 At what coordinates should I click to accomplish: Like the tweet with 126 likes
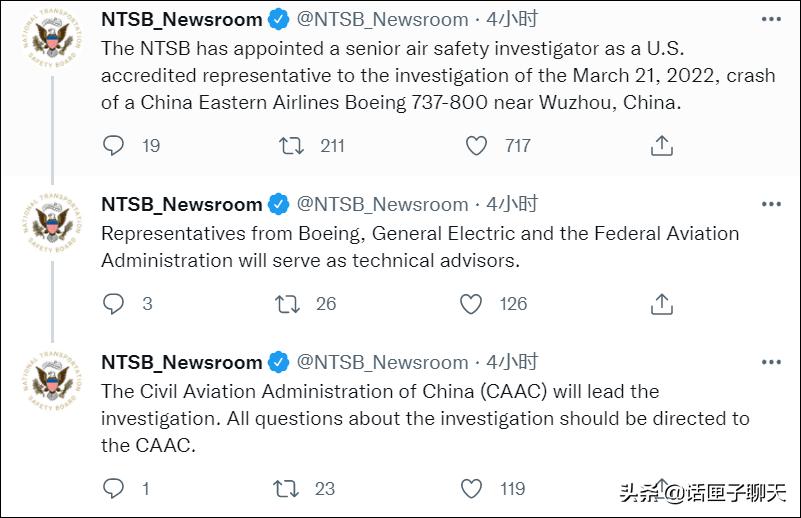470,304
